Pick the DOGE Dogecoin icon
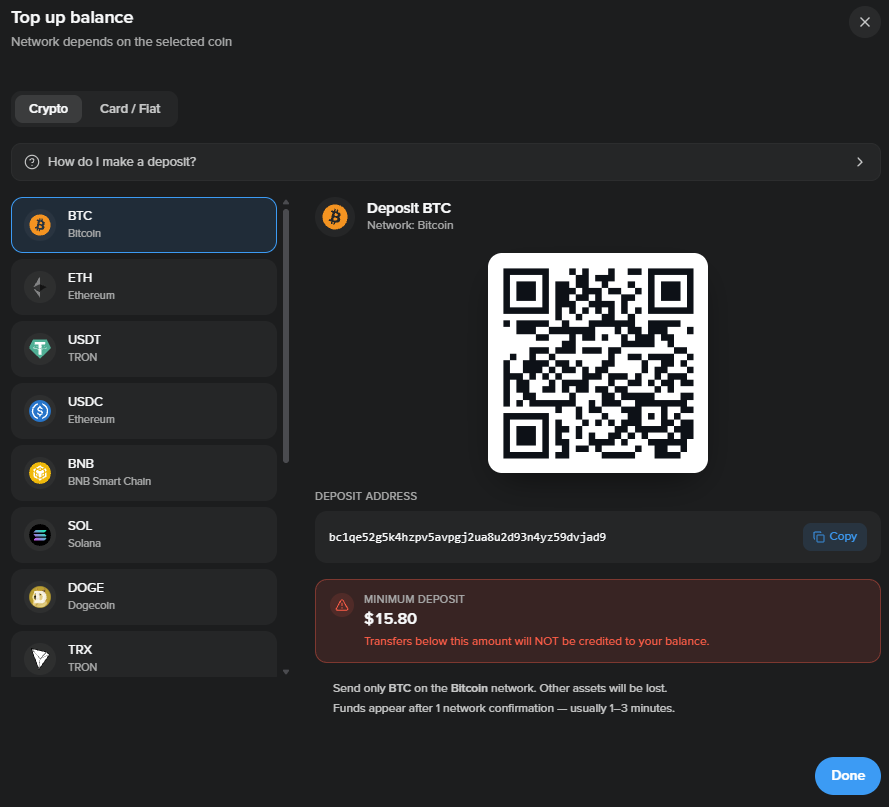This screenshot has width=889, height=807. (40, 597)
